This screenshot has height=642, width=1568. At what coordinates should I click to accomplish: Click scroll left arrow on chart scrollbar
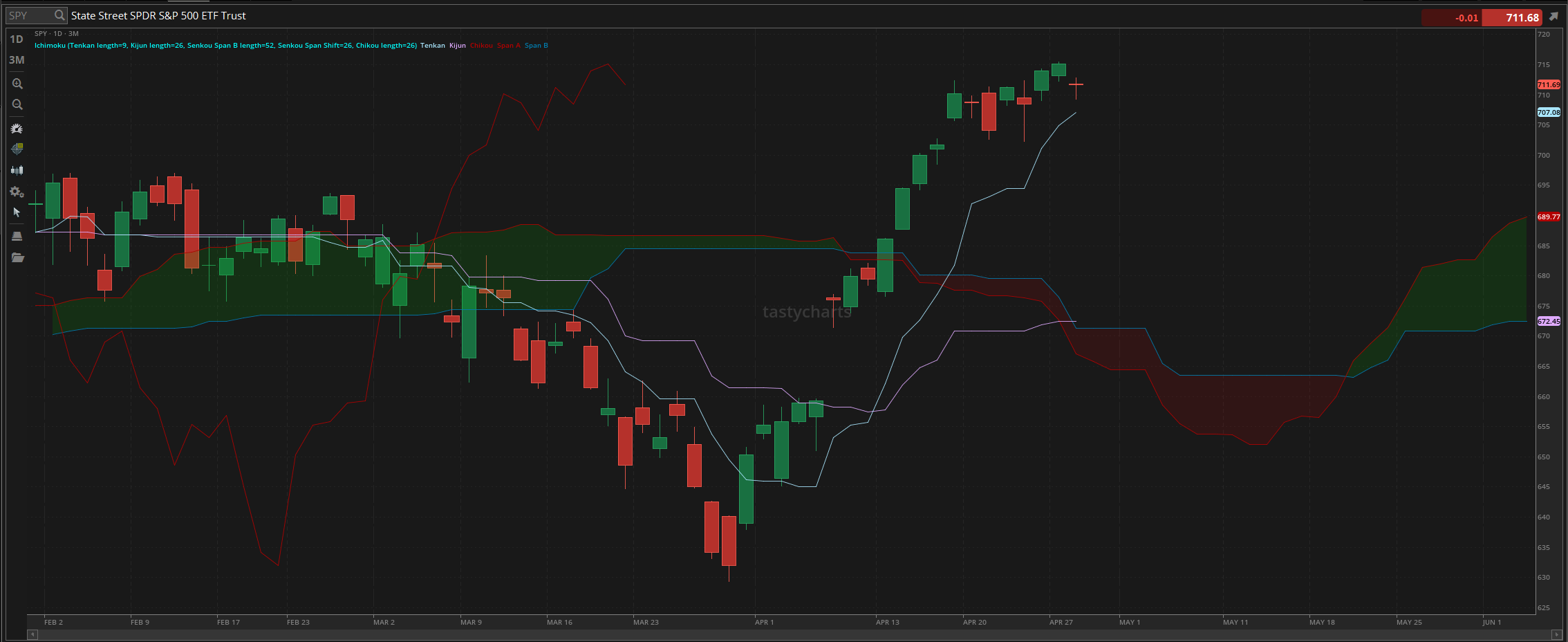coord(32,634)
